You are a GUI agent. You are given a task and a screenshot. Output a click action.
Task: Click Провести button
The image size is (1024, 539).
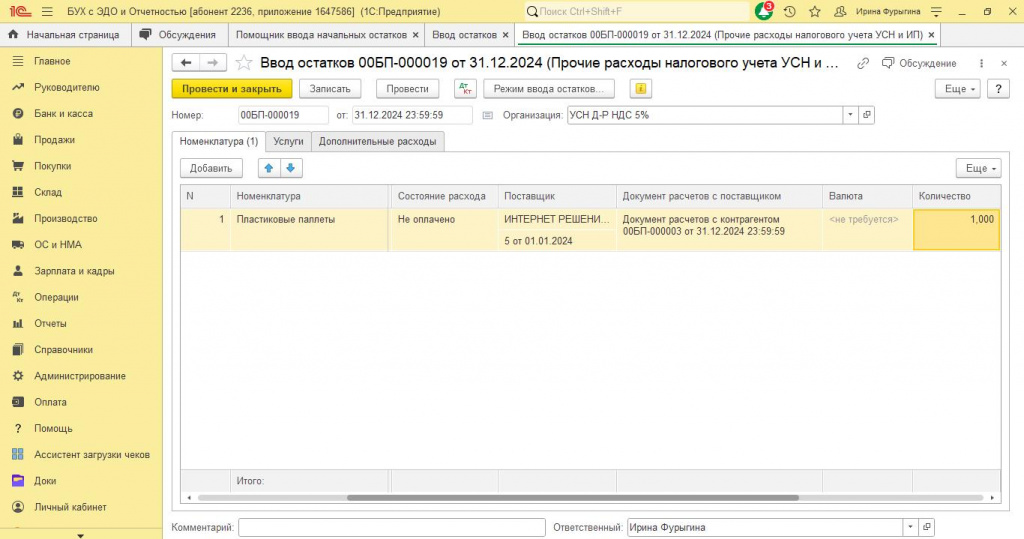[x=408, y=89]
